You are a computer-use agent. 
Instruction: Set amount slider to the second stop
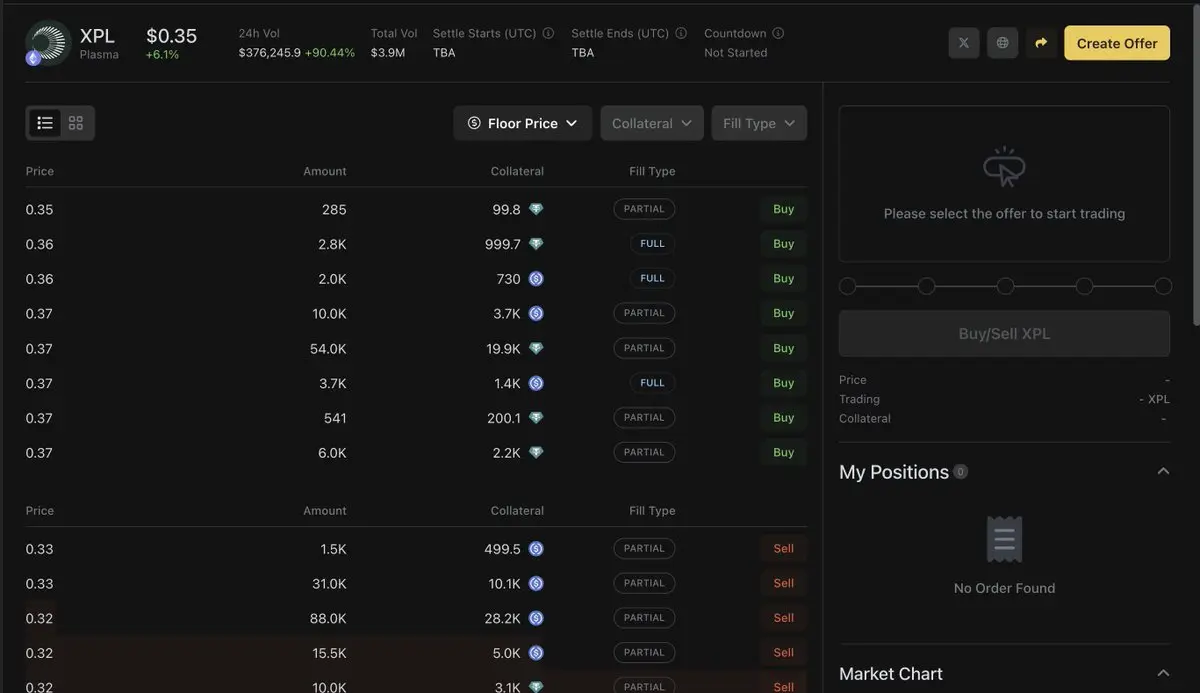[x=927, y=286]
